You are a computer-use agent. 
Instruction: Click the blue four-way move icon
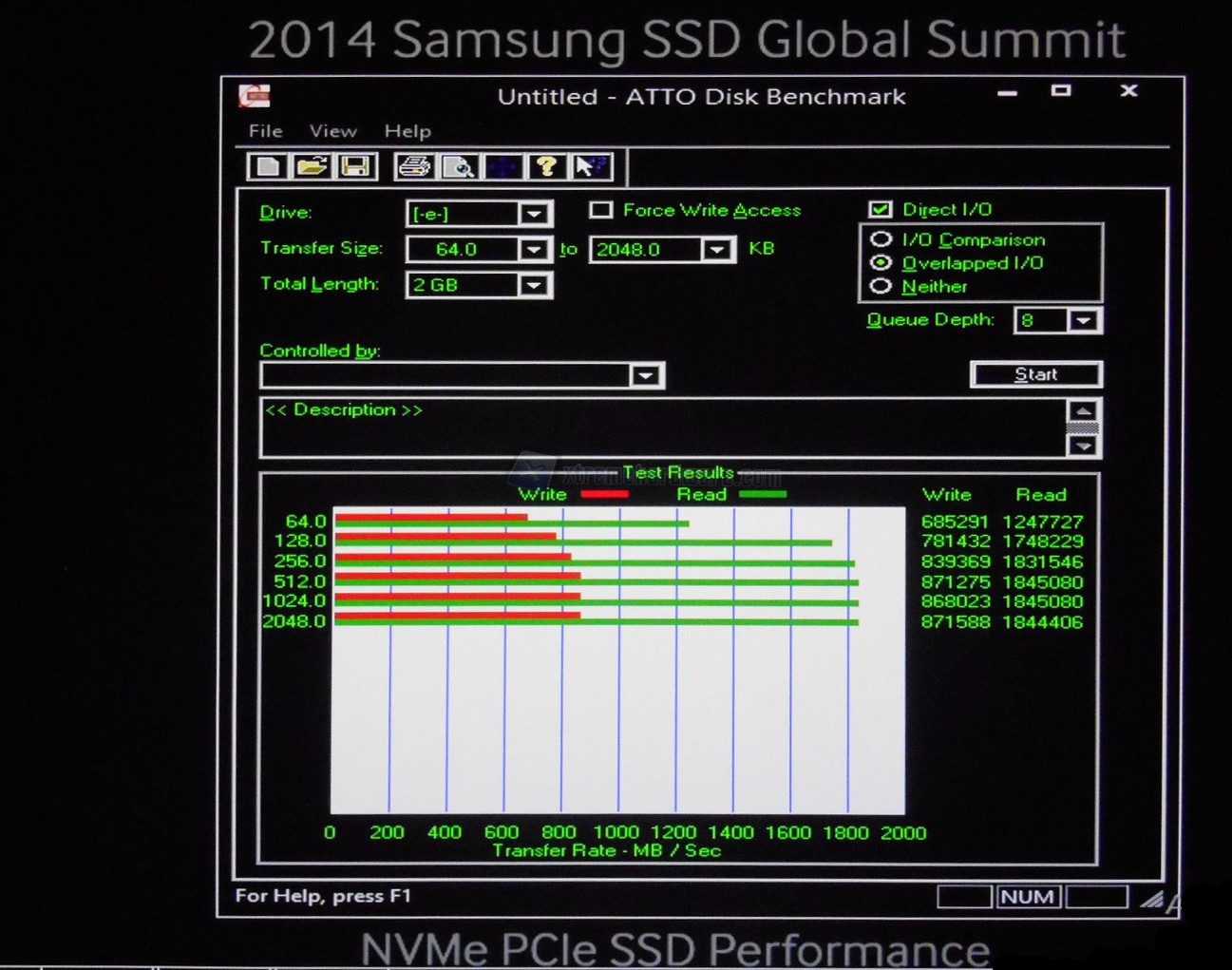point(502,167)
